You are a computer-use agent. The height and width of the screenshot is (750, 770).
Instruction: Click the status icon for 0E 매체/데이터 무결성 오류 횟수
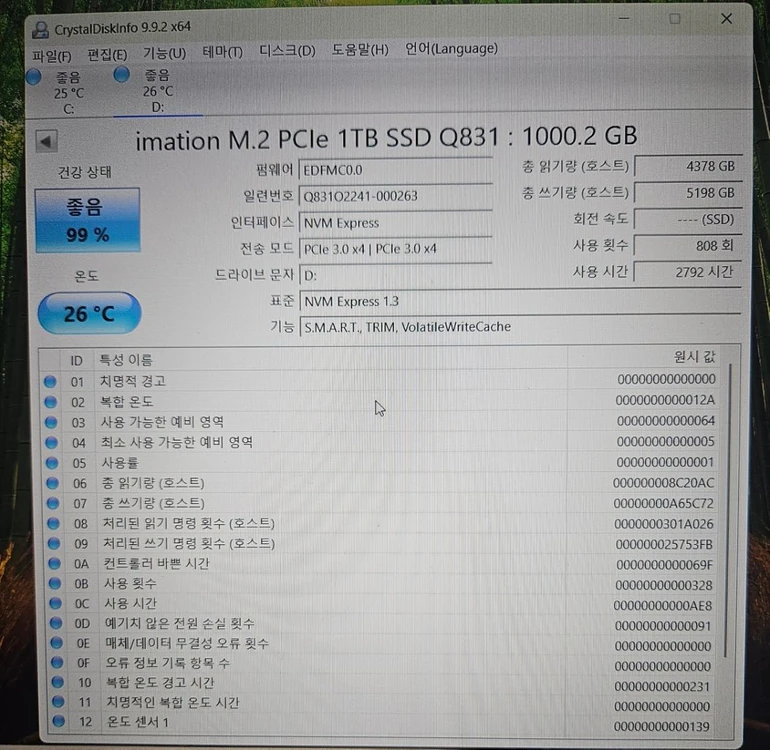click(56, 643)
